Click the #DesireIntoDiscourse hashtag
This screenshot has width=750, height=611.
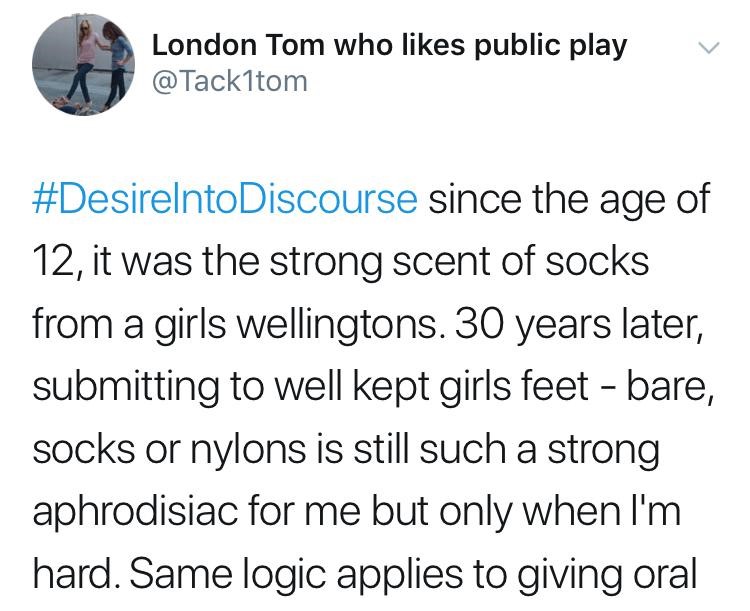click(225, 199)
